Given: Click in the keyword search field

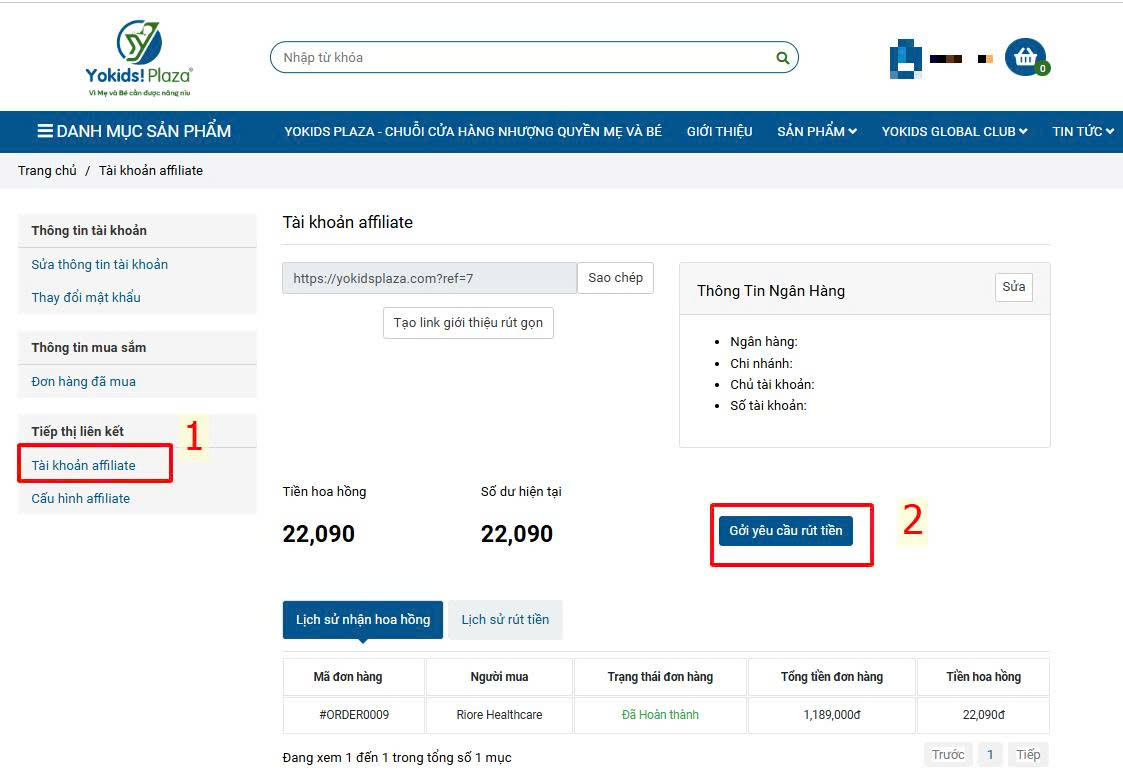Looking at the screenshot, I should tap(520, 58).
